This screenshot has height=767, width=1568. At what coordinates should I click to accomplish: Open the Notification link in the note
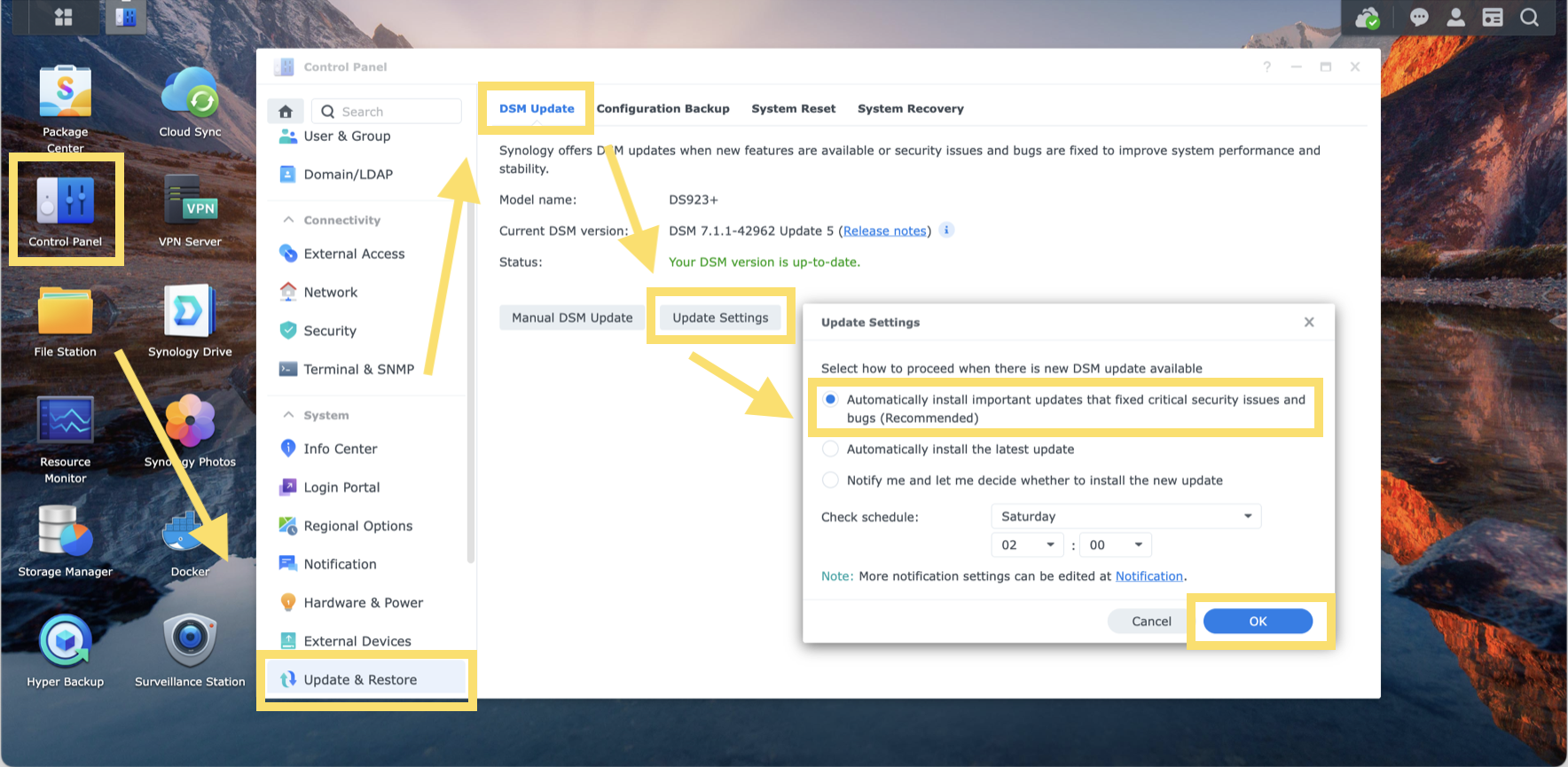pyautogui.click(x=1149, y=575)
